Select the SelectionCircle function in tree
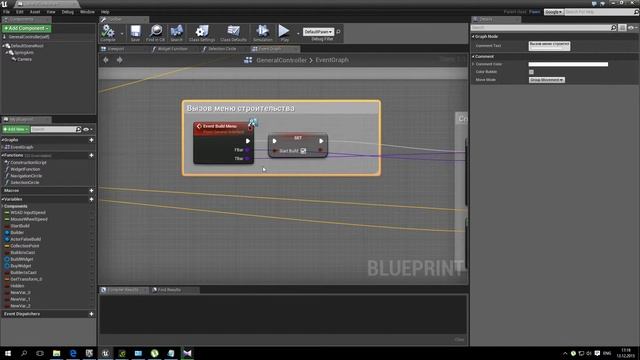Viewport: 640px width, 360px height. point(25,182)
